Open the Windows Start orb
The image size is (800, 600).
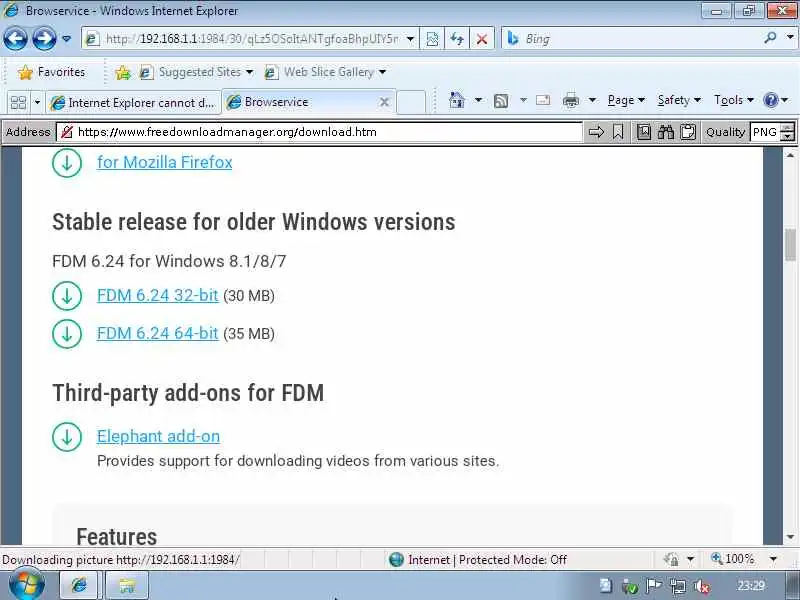pos(27,585)
